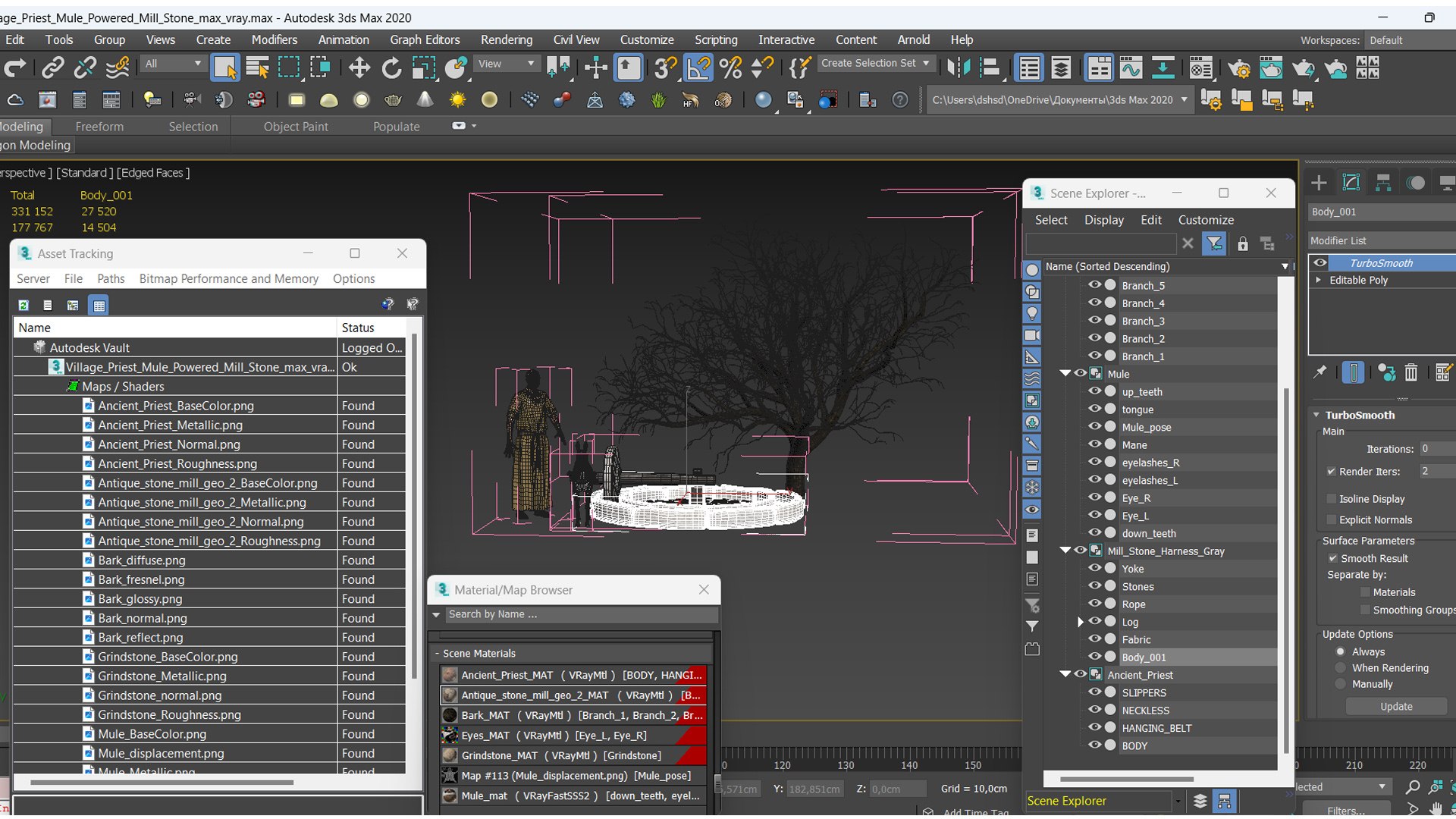Viewport: 1456px width, 819px height.
Task: Enable the Isoline Display checkbox
Action: point(1332,499)
